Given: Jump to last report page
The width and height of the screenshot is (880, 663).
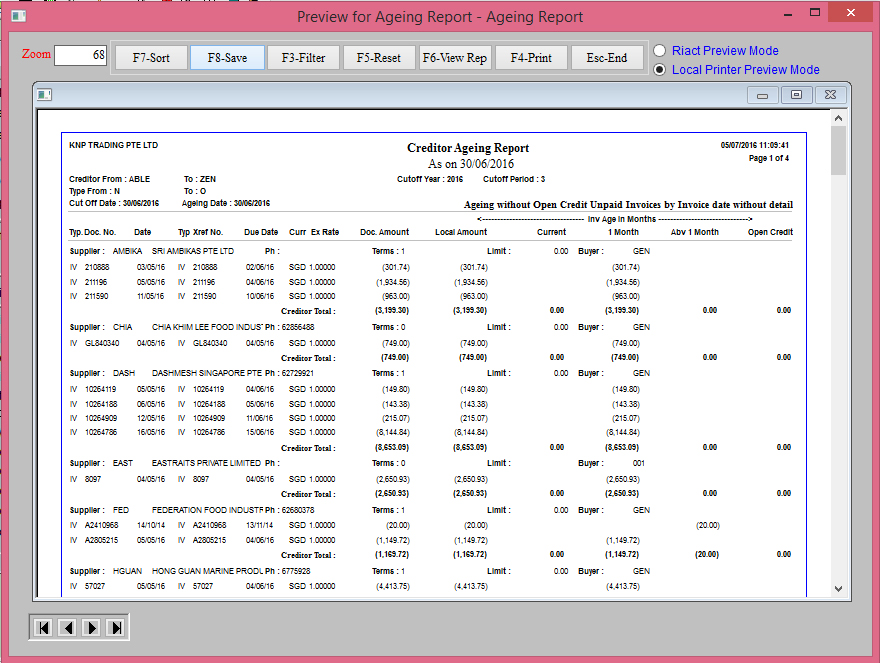Looking at the screenshot, I should click(116, 627).
